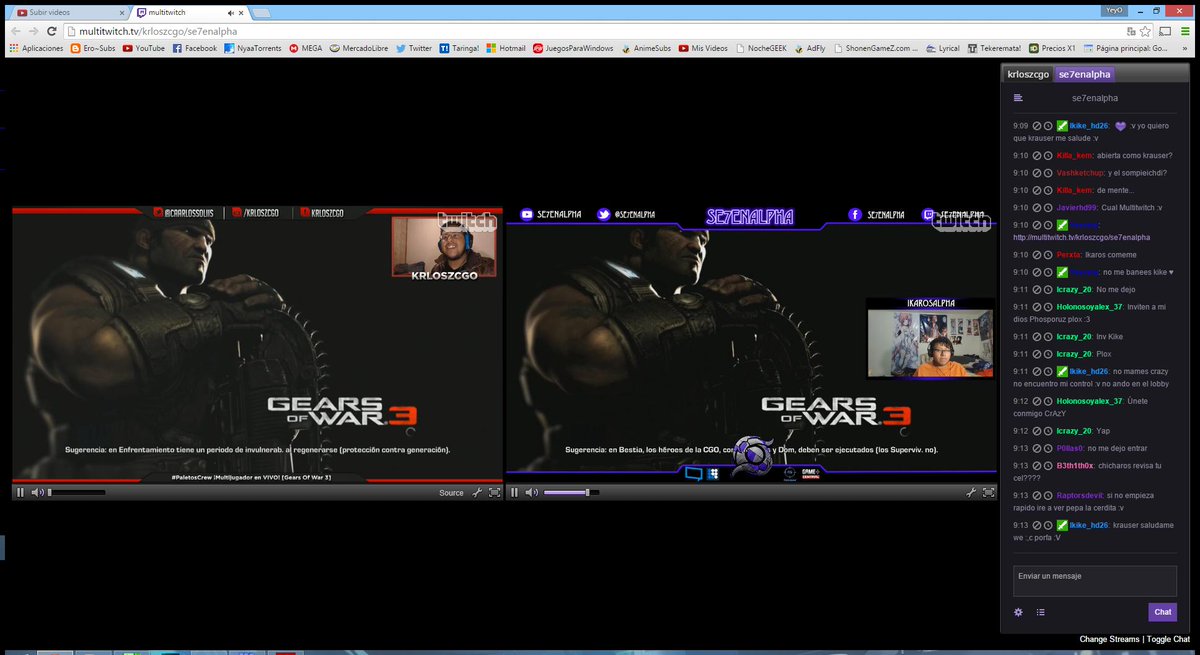Open the chat viewer list menu icon
The image size is (1200, 655).
[x=1018, y=98]
